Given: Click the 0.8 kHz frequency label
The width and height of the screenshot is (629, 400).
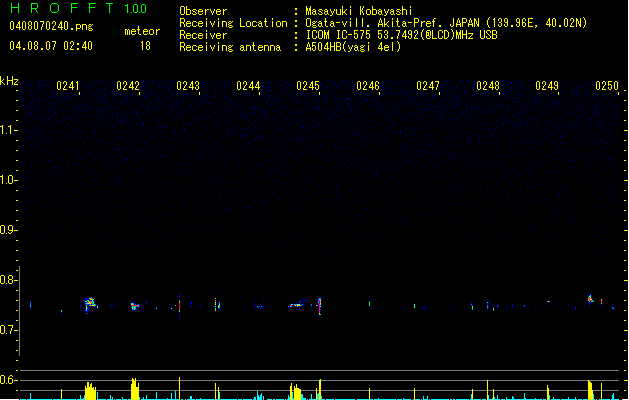Looking at the screenshot, I should point(8,280).
